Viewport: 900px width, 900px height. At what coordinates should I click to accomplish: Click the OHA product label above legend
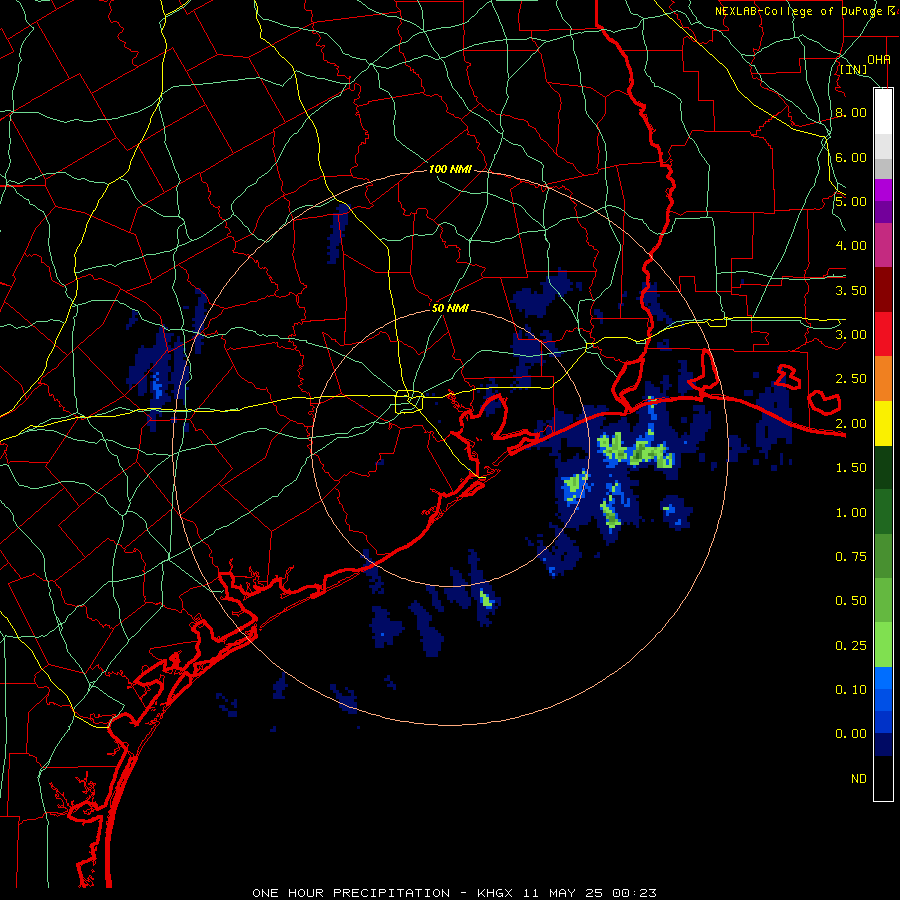coord(878,59)
